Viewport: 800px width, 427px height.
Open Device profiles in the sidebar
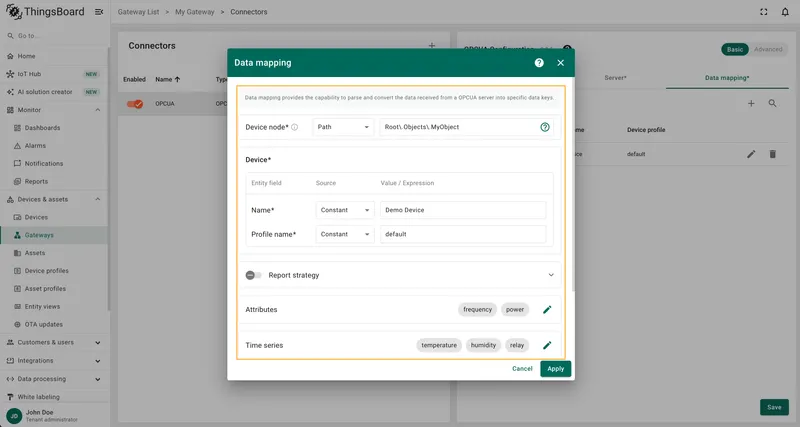[x=54, y=271]
